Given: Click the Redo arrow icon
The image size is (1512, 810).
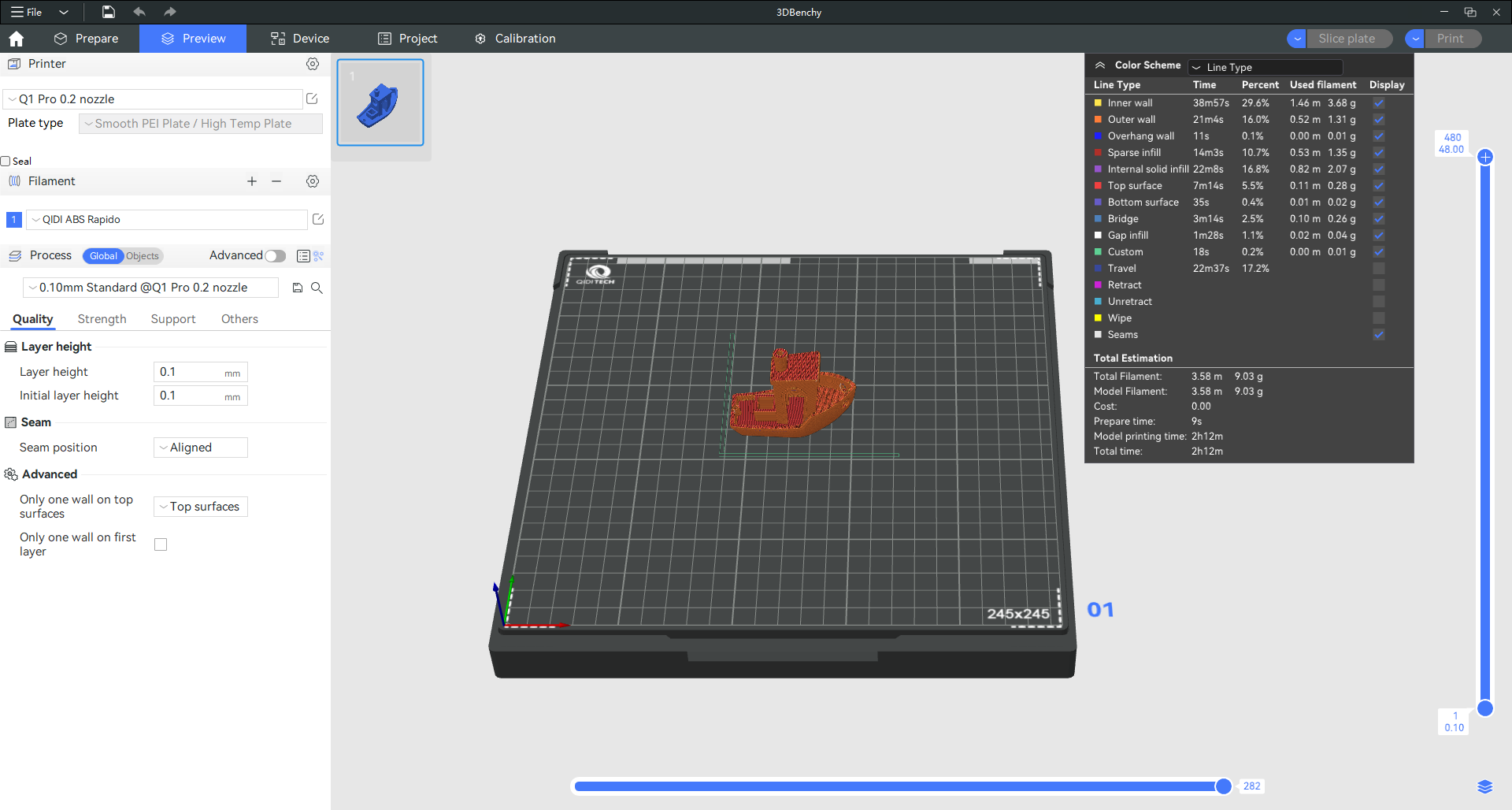Looking at the screenshot, I should [170, 12].
